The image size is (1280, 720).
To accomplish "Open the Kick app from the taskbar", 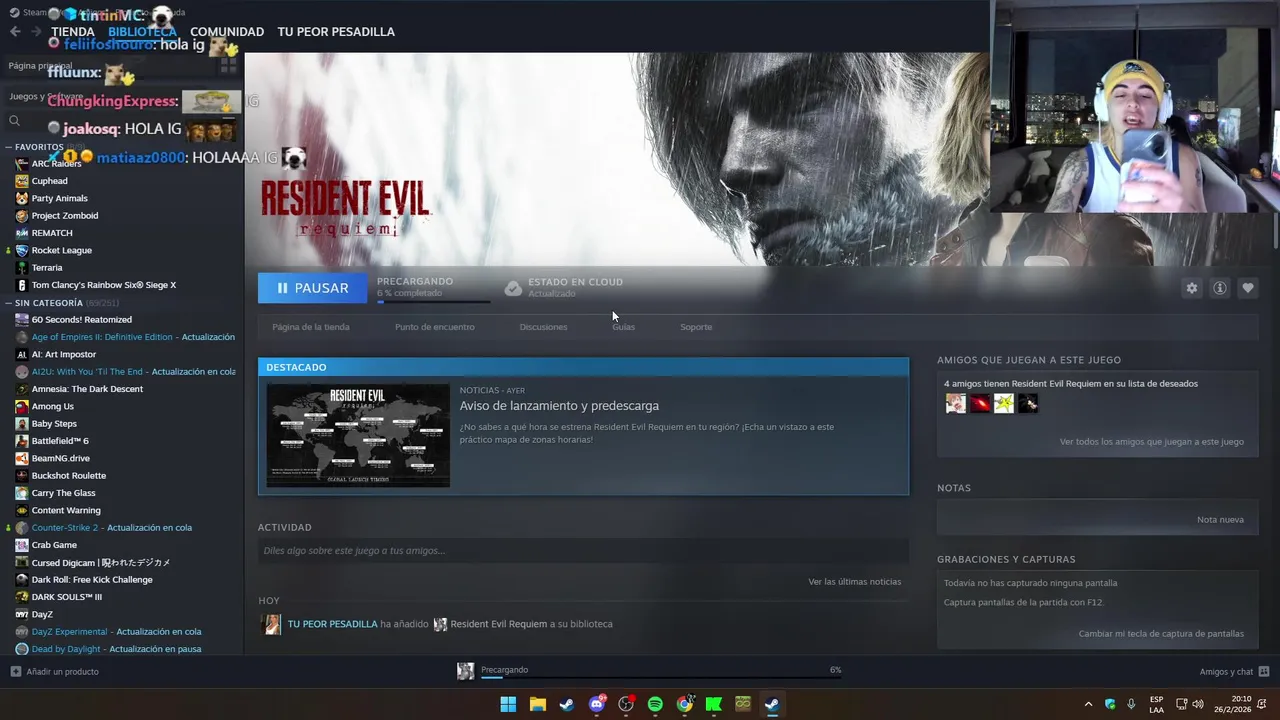I will point(713,704).
